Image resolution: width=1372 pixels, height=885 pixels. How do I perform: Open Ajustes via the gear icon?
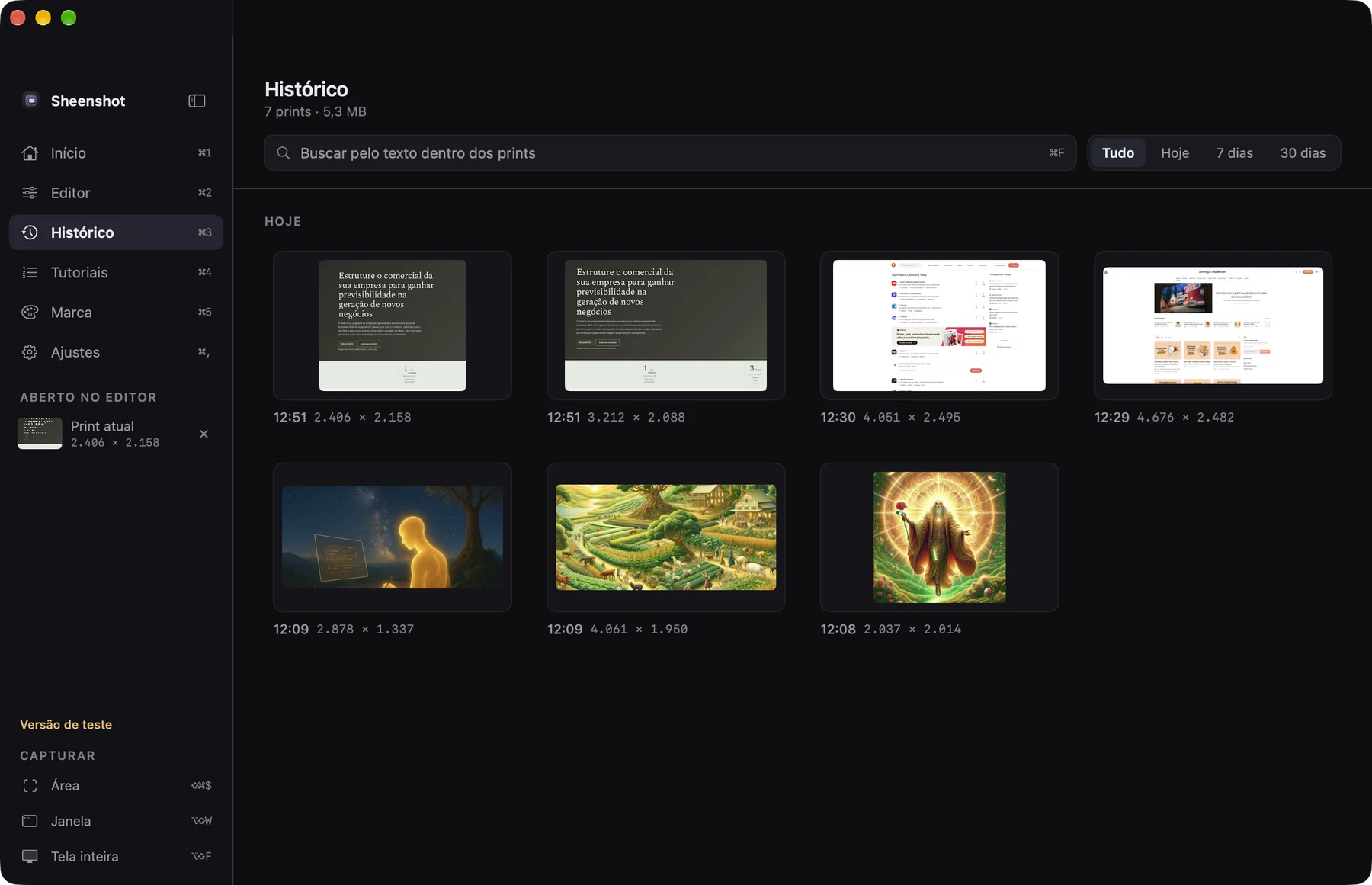(30, 352)
